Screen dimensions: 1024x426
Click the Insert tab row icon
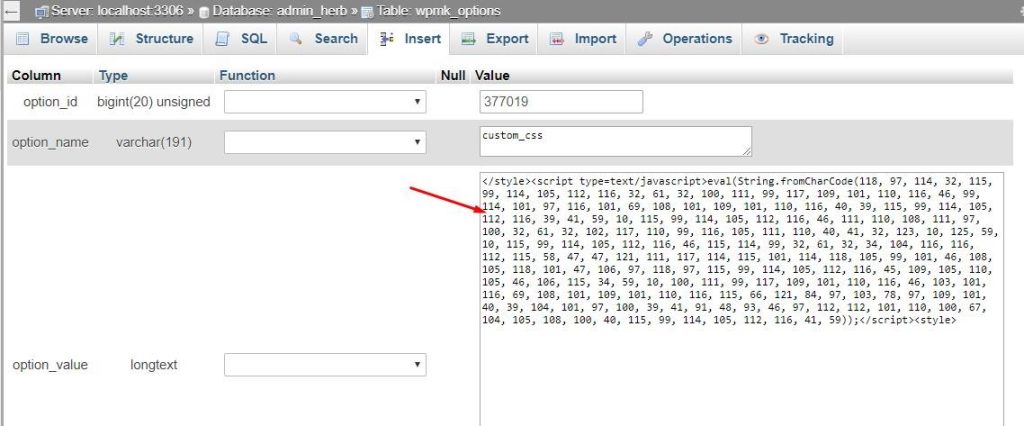[x=387, y=39]
